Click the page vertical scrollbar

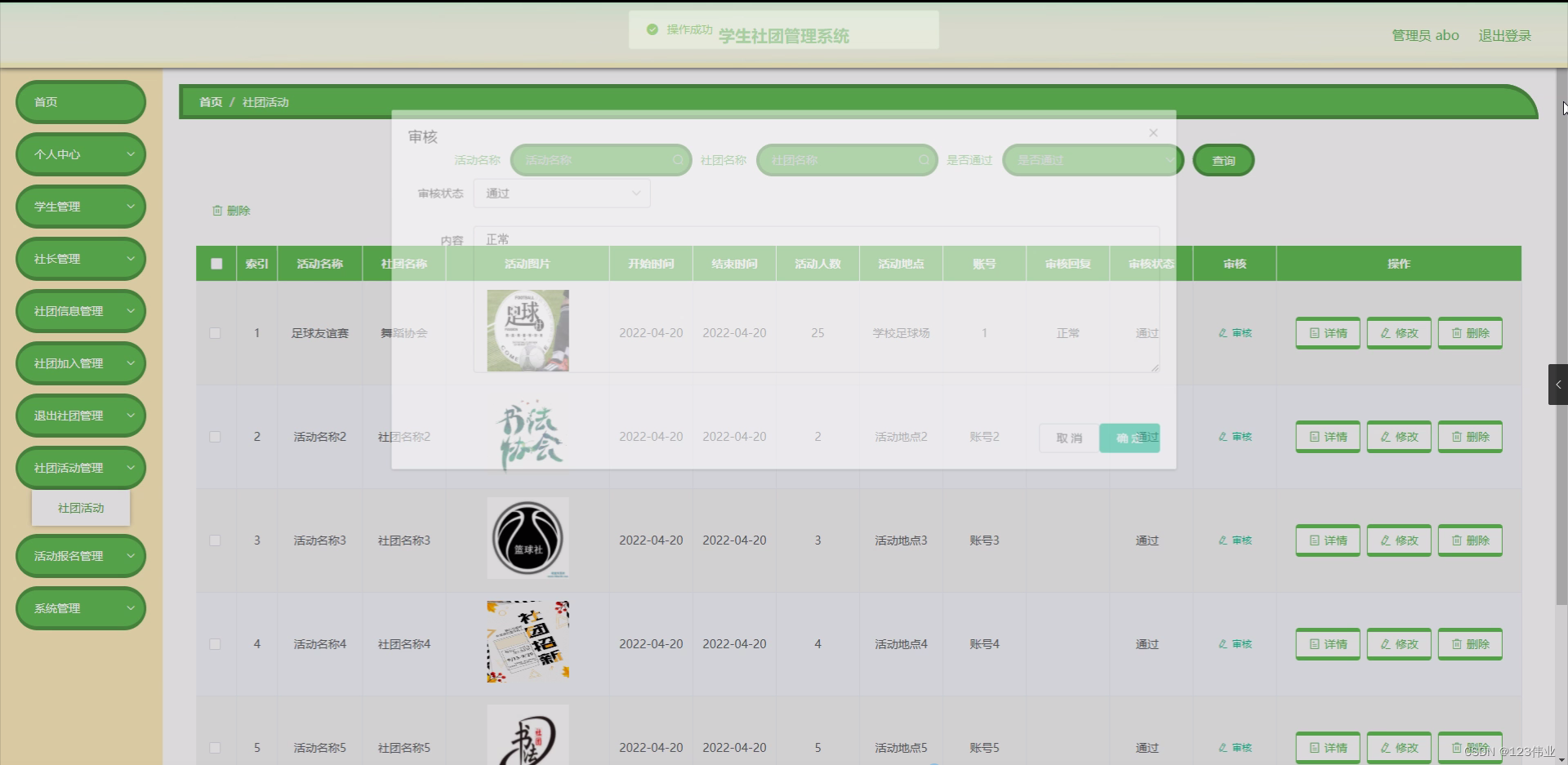[x=1562, y=336]
